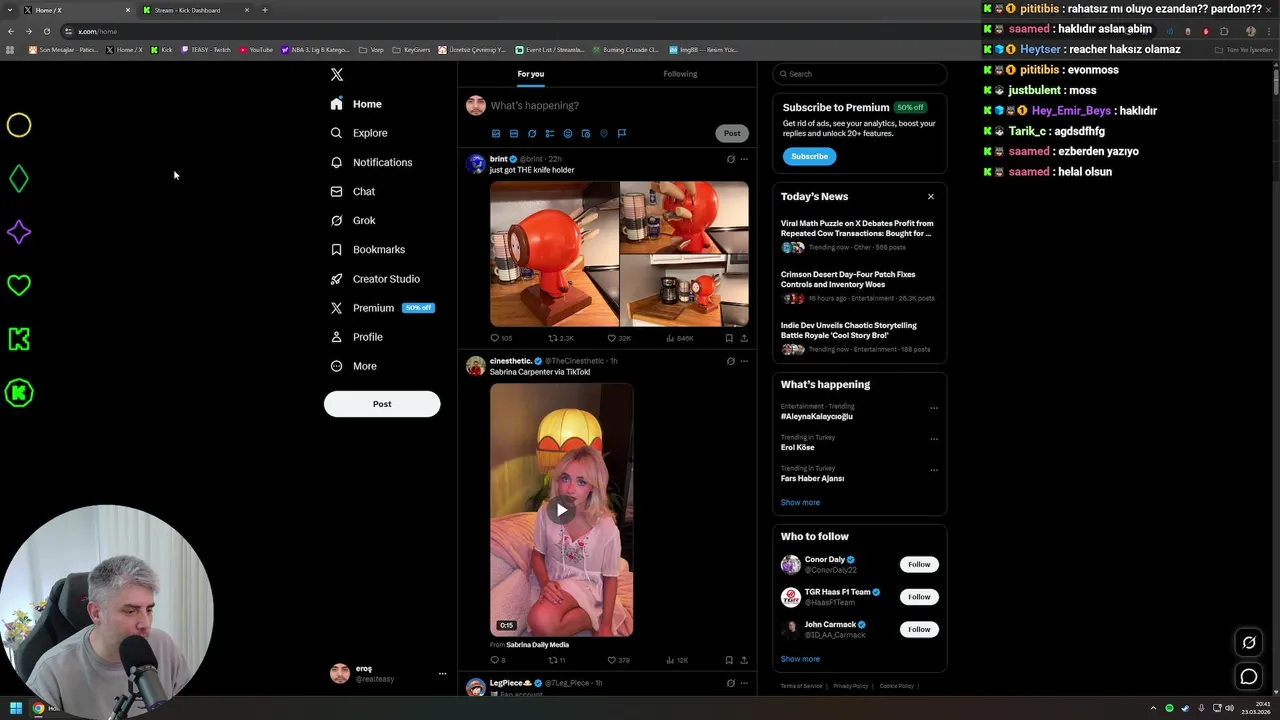Switch to the Following tab

[x=680, y=74]
